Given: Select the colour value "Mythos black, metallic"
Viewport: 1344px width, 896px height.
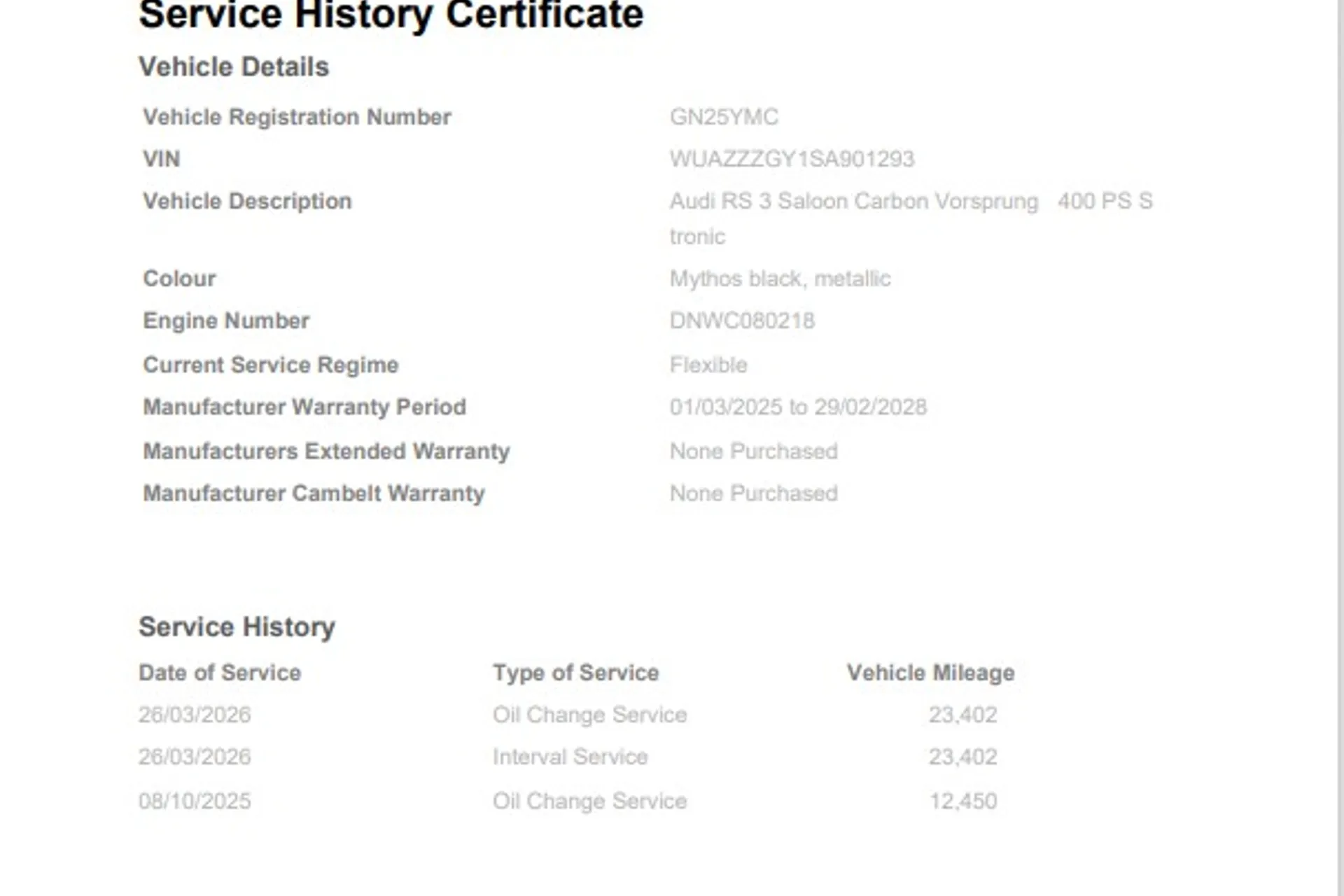Looking at the screenshot, I should click(x=780, y=279).
